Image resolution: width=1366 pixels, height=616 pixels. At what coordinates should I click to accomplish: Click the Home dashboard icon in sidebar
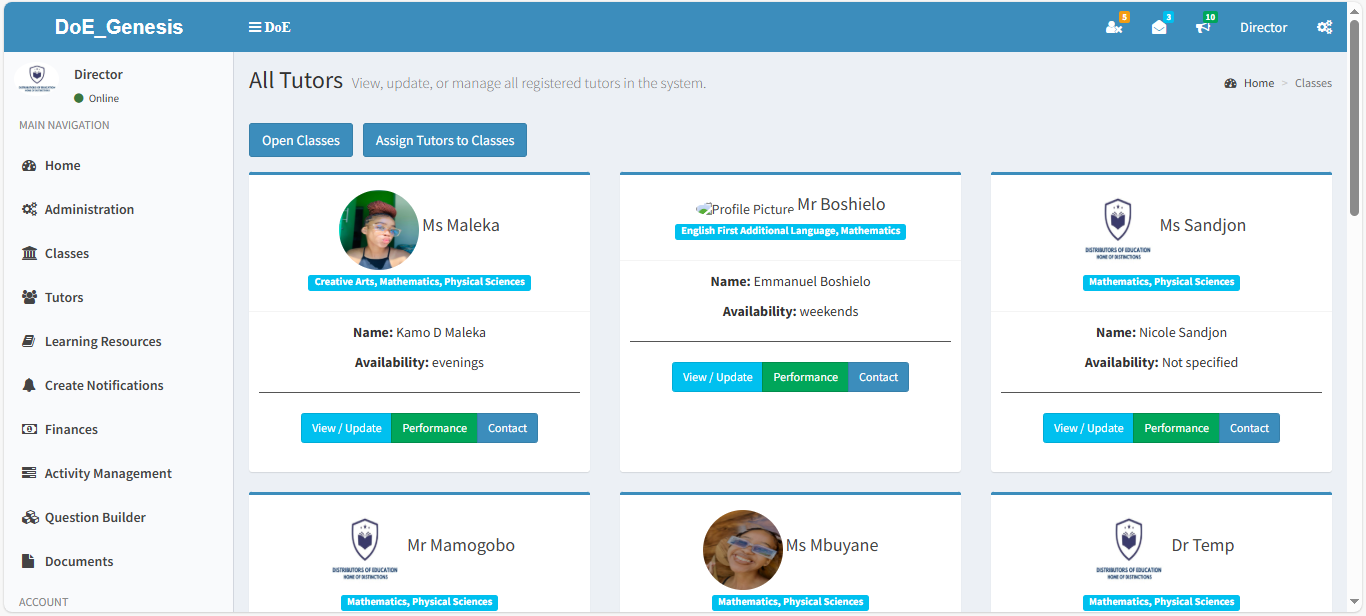pyautogui.click(x=29, y=166)
